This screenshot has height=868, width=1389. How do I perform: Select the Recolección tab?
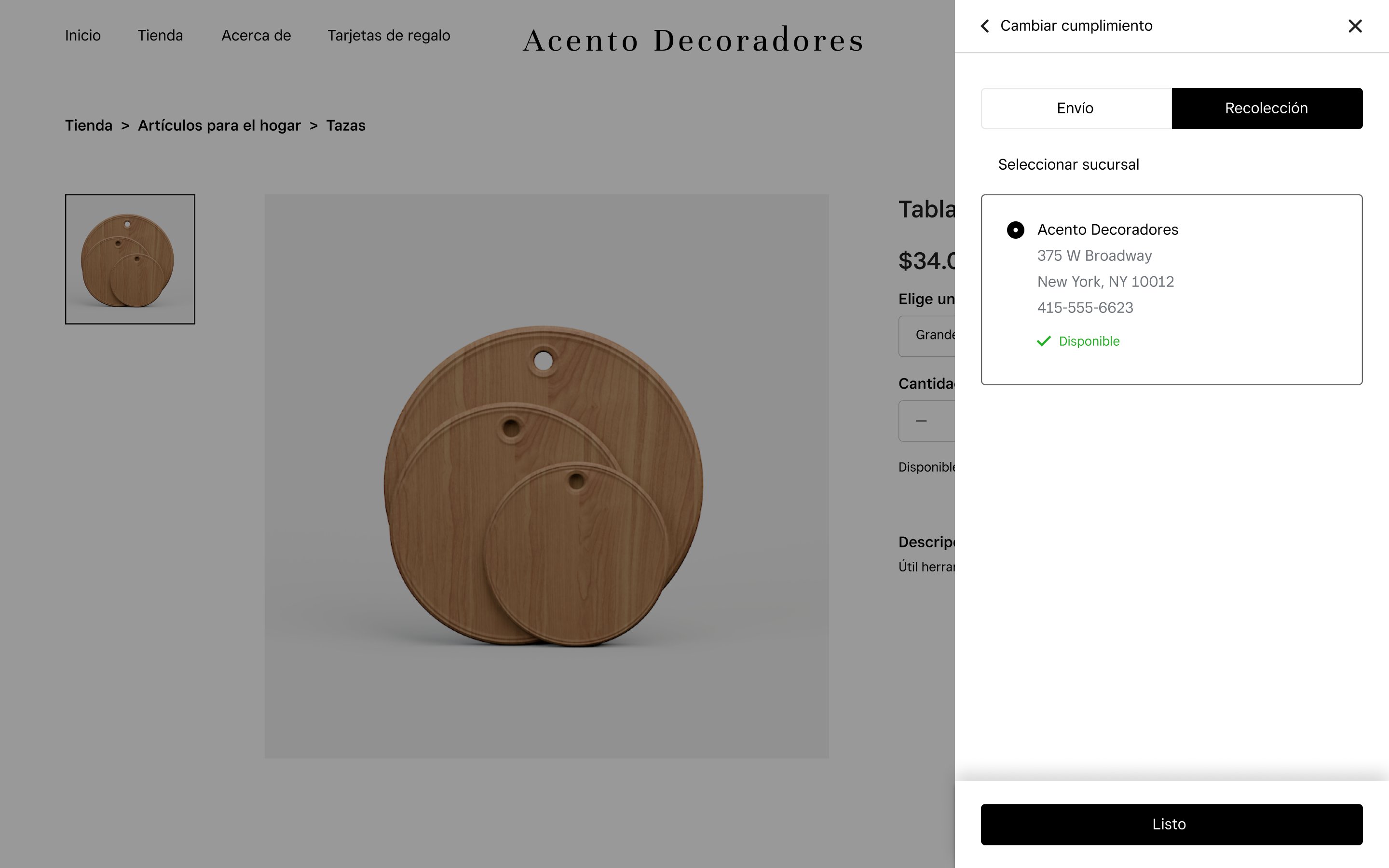(x=1266, y=108)
